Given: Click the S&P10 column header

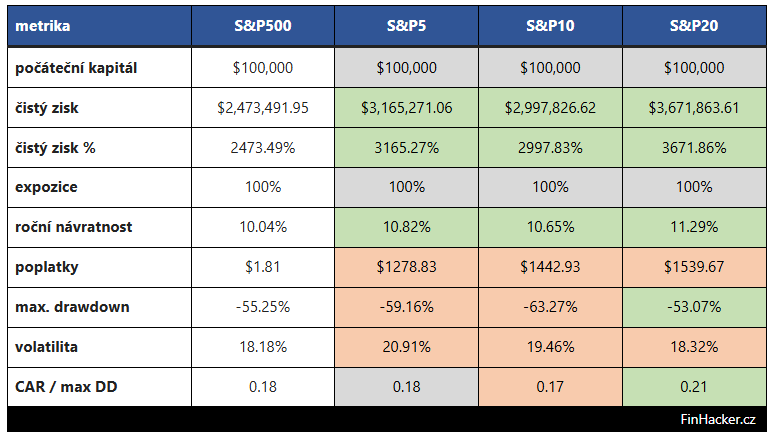Looking at the screenshot, I should tap(550, 27).
